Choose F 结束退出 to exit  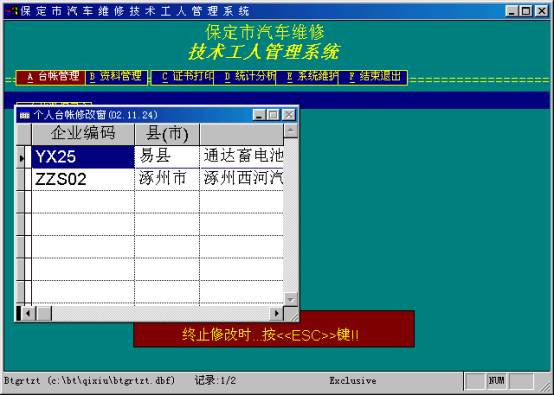click(373, 77)
